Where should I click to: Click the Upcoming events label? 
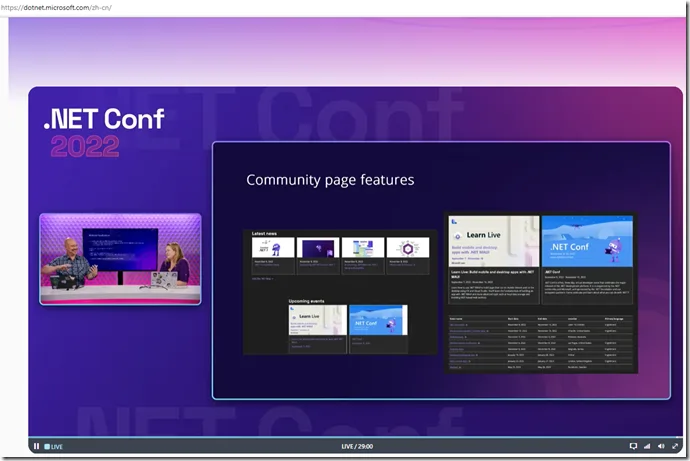coord(306,301)
